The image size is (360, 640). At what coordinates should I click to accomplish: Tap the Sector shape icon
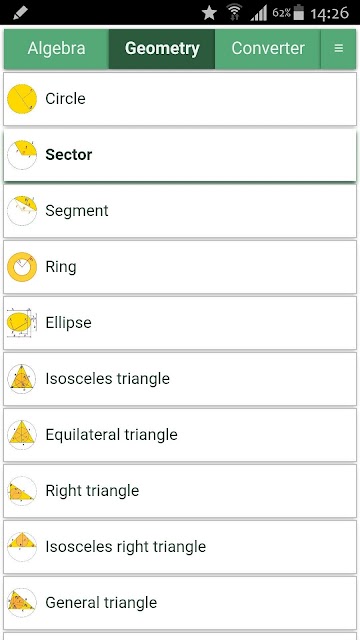[x=22, y=155]
